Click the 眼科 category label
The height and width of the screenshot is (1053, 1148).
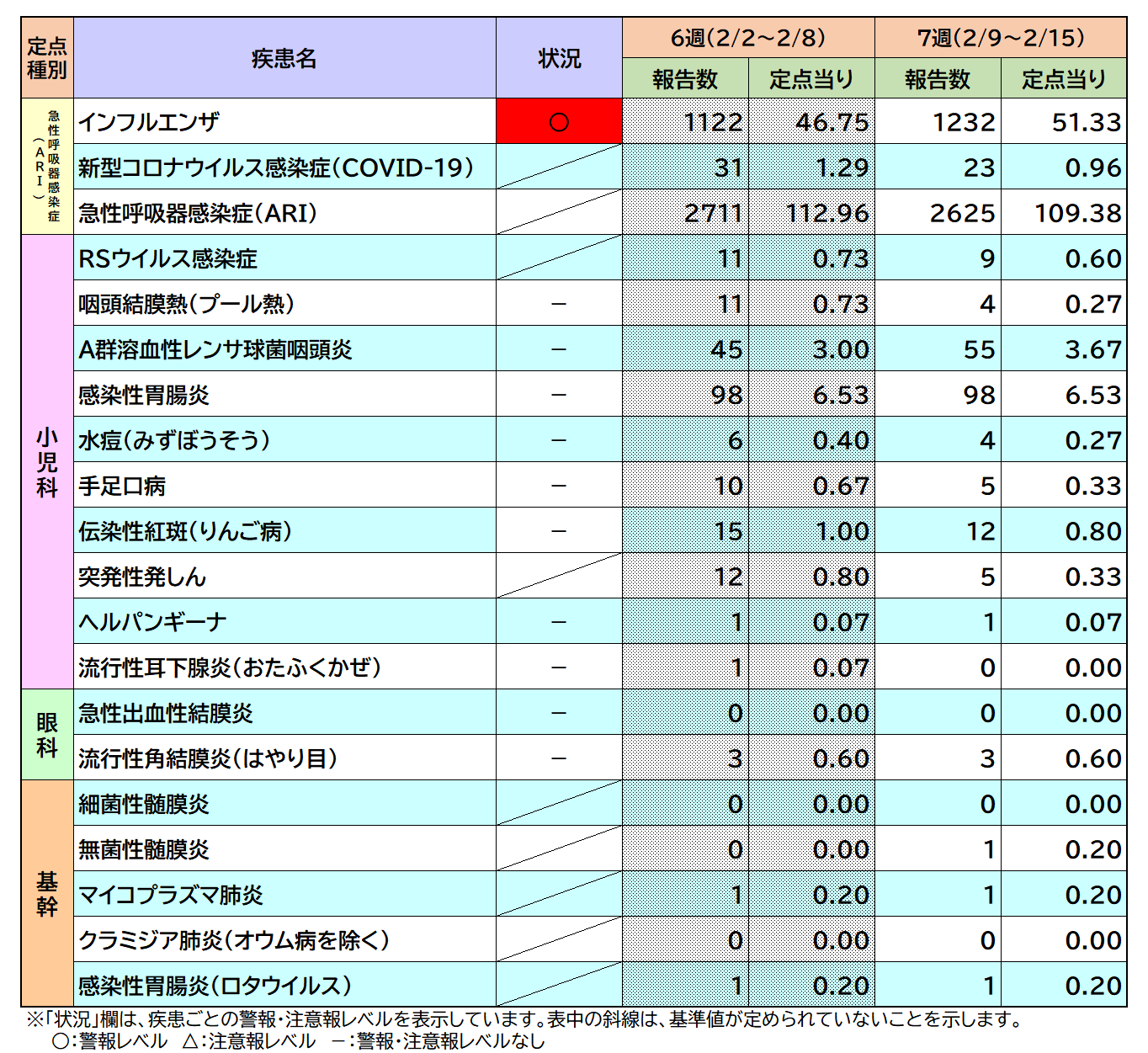(45, 734)
